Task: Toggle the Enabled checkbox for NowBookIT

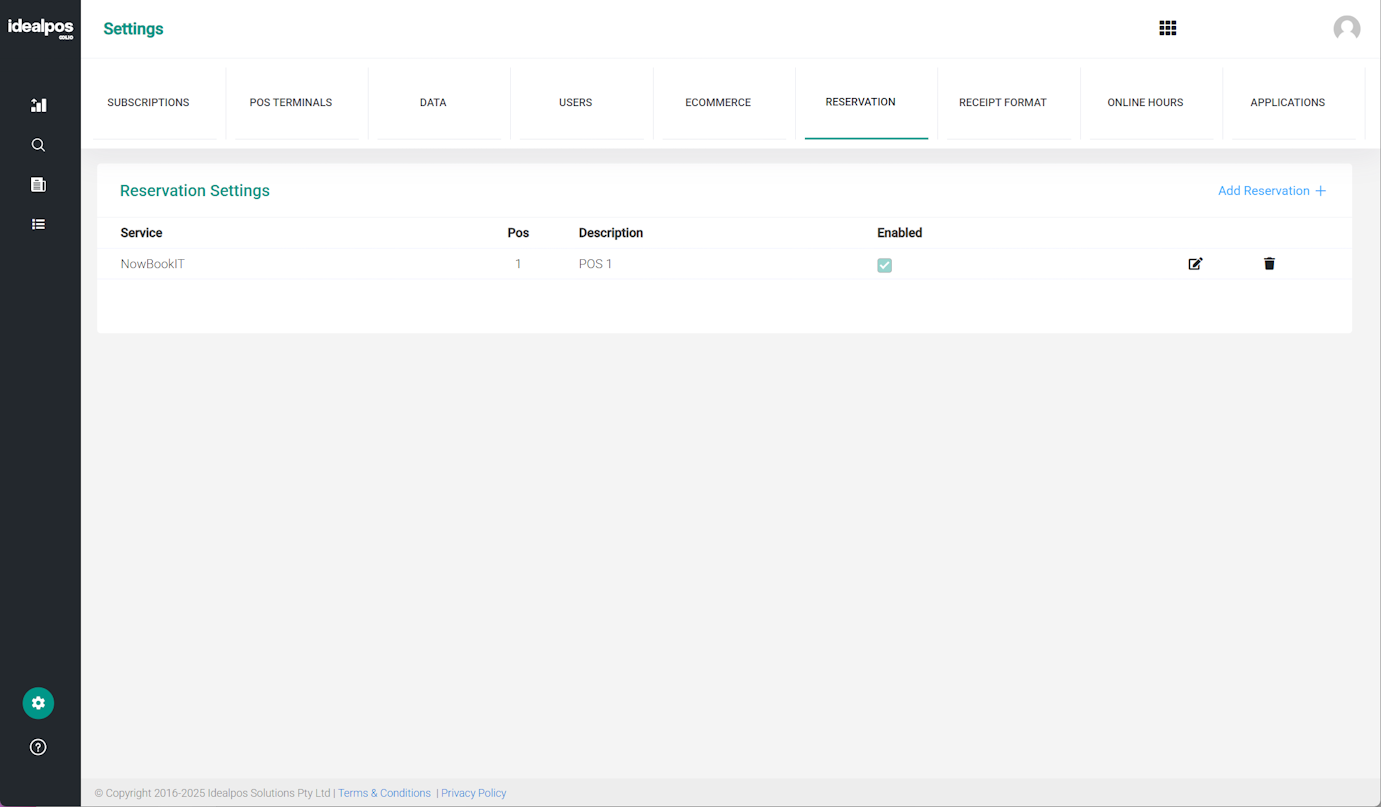Action: tap(884, 265)
